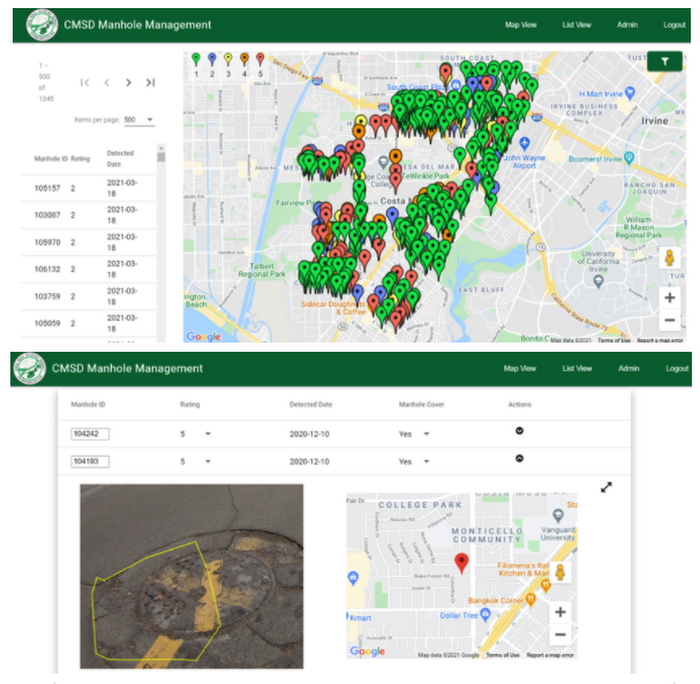Open Terms of Use on small map

pos(503,655)
